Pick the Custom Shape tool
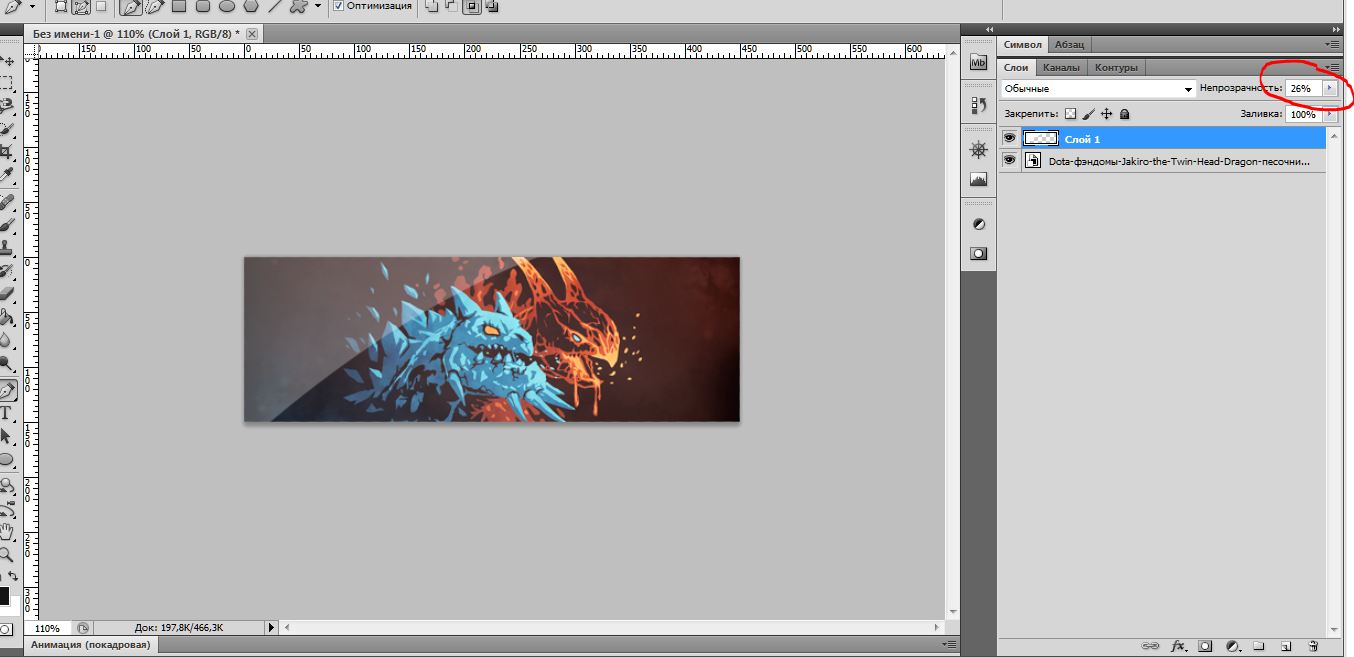 point(297,6)
